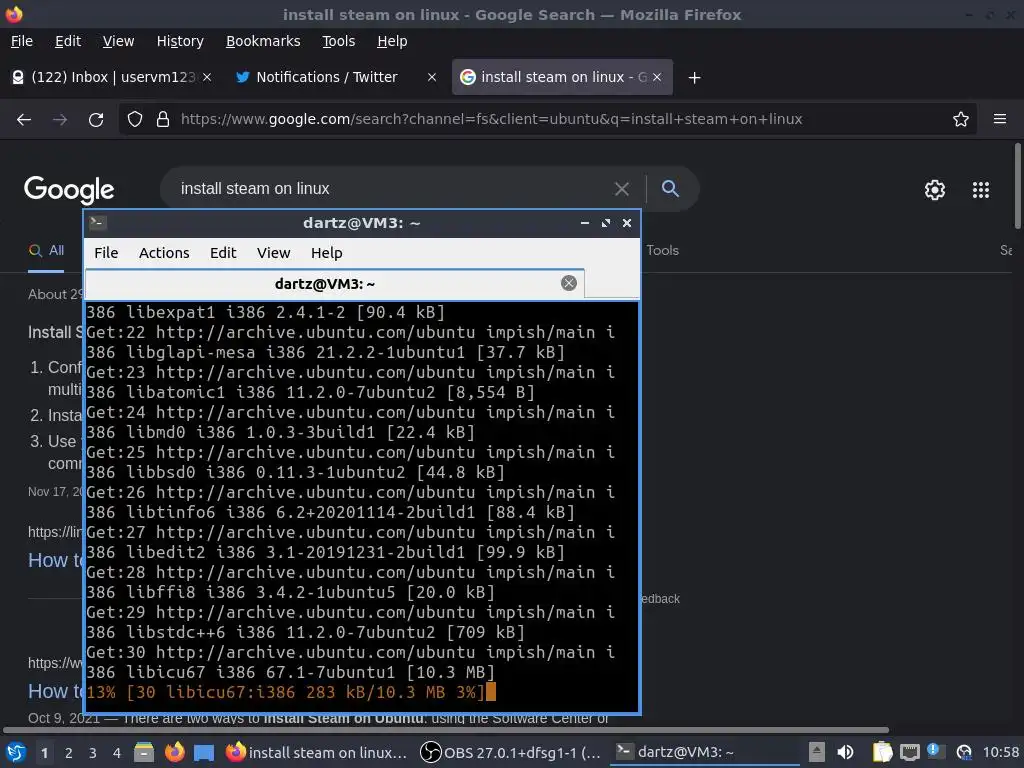The height and width of the screenshot is (768, 1024).
Task: Open the removable media eject tray icon
Action: 816,753
